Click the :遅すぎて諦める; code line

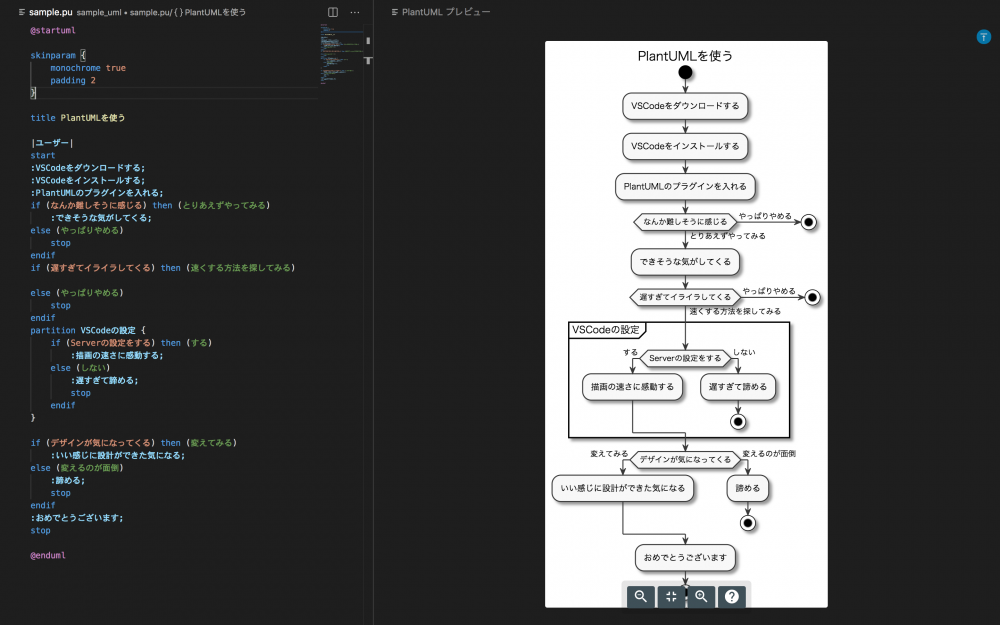104,380
